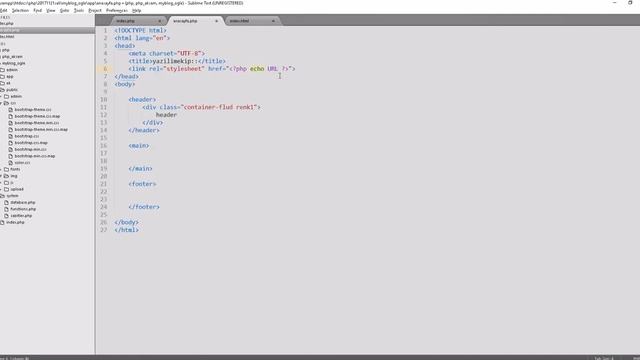Collapse the img folder arrow

(1, 176)
